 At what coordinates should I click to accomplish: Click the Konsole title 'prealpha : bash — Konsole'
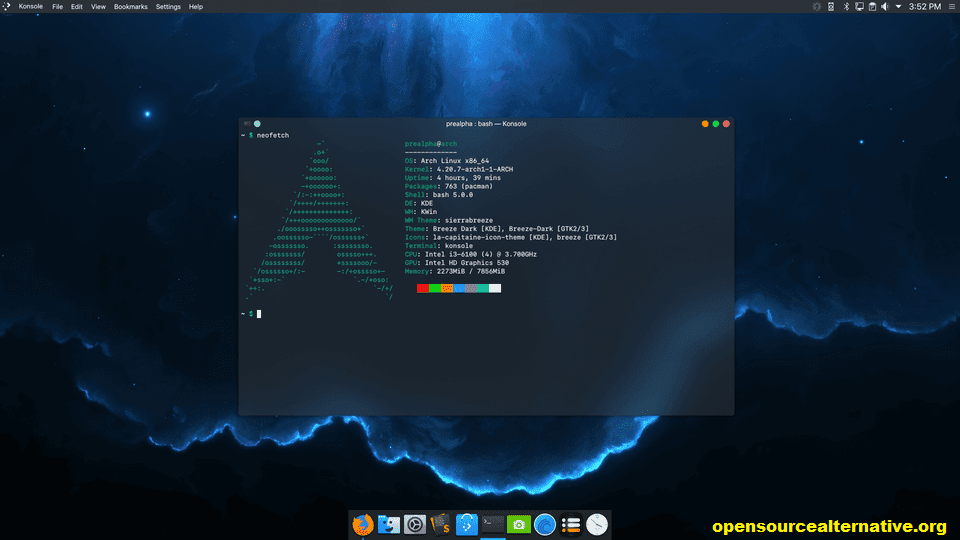point(486,124)
